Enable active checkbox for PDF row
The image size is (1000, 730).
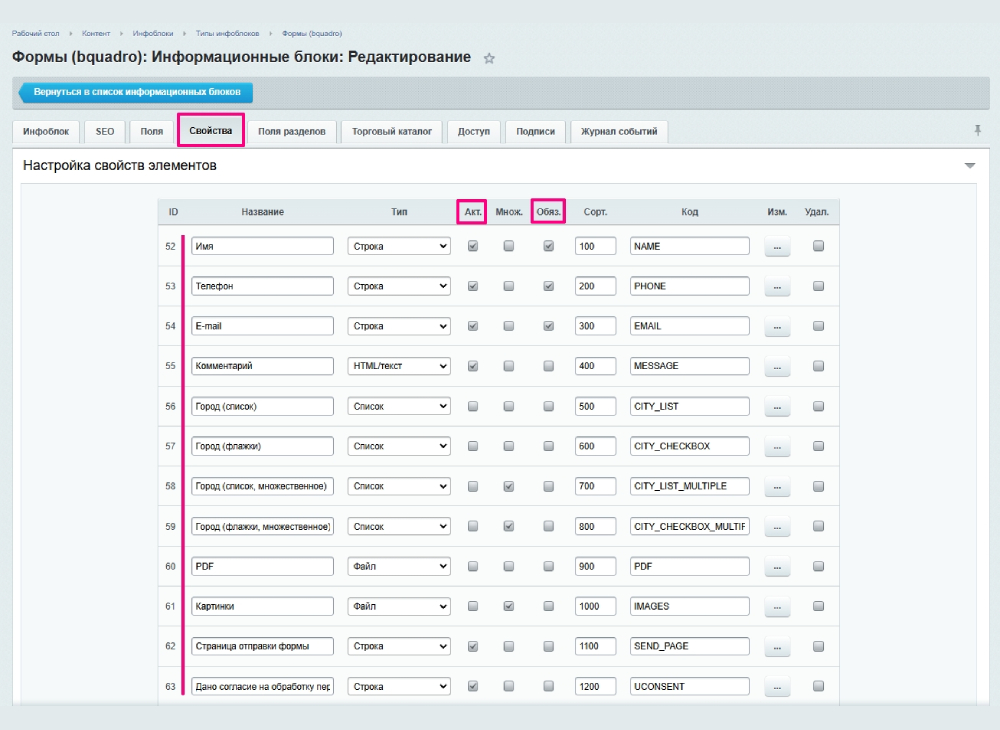tap(473, 566)
